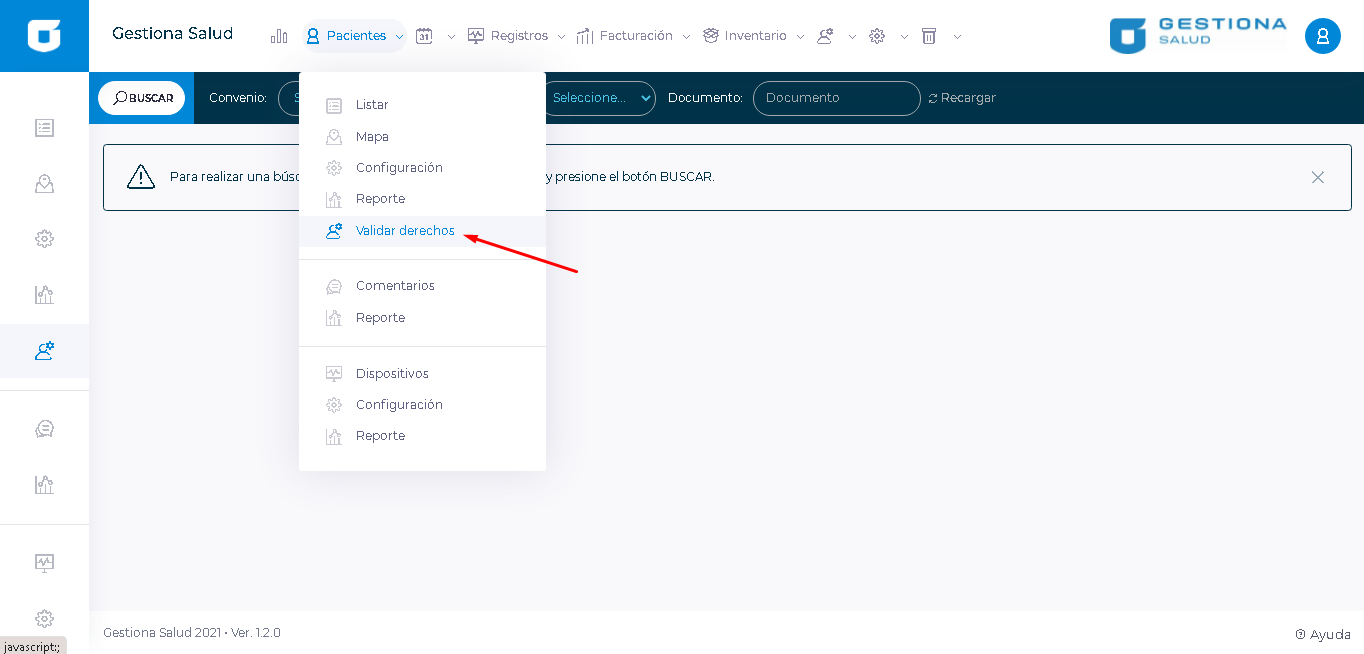Click the Documento input field
This screenshot has height=654, width=1364.
pos(836,98)
